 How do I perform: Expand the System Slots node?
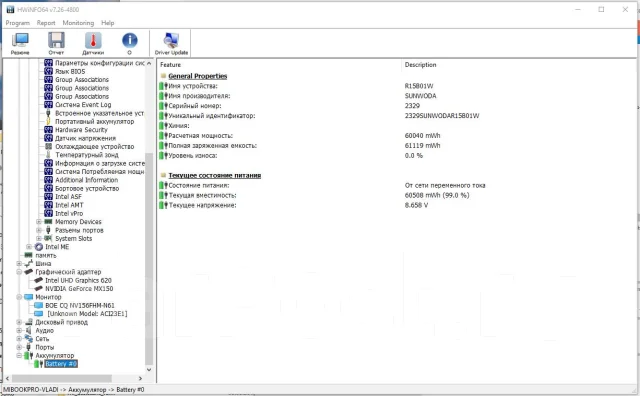(x=39, y=238)
